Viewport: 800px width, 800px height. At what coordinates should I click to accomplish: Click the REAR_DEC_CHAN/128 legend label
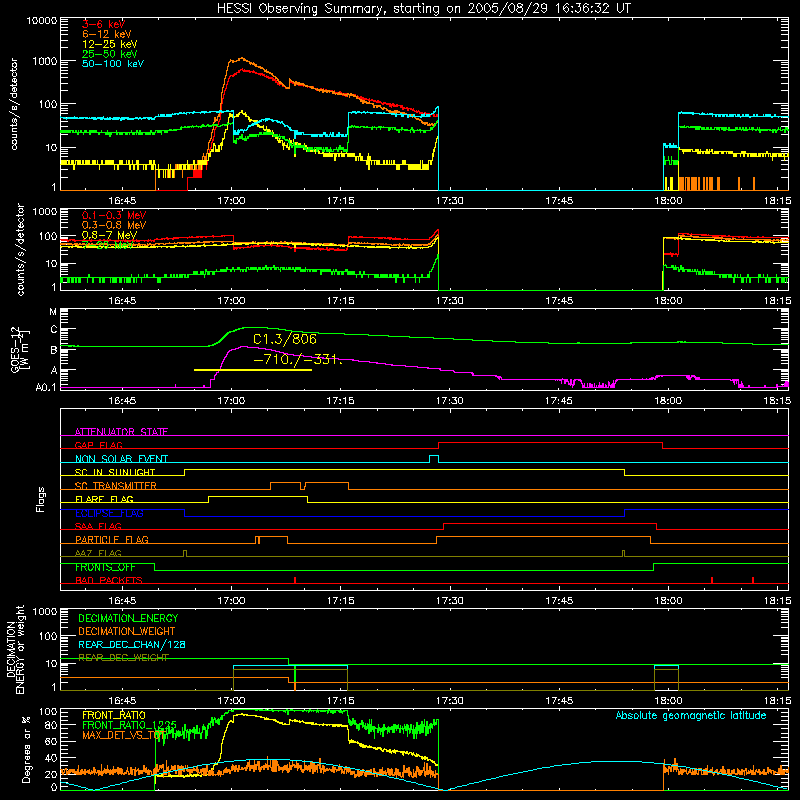click(x=132, y=644)
